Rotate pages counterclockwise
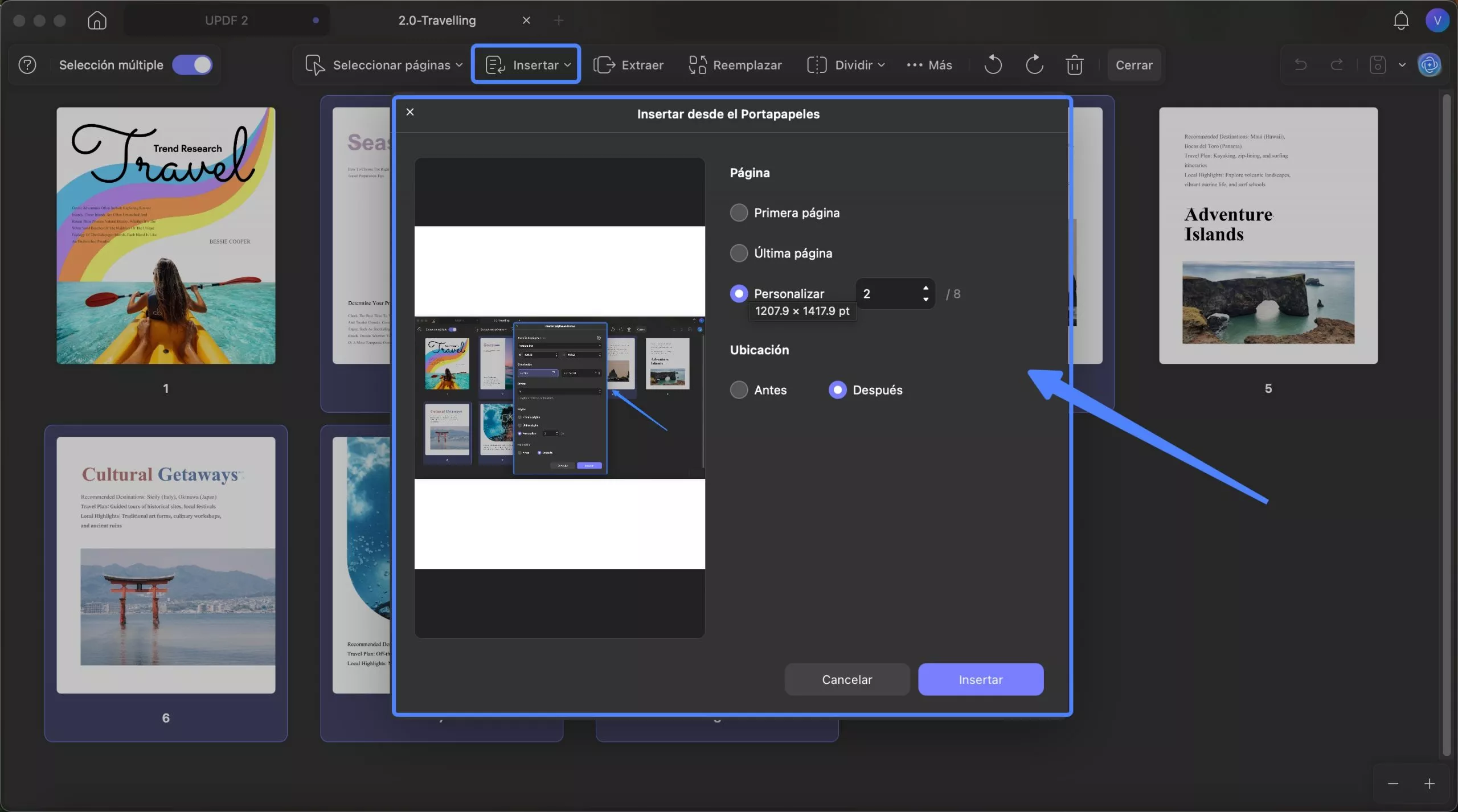Image resolution: width=1458 pixels, height=812 pixels. pos(993,65)
